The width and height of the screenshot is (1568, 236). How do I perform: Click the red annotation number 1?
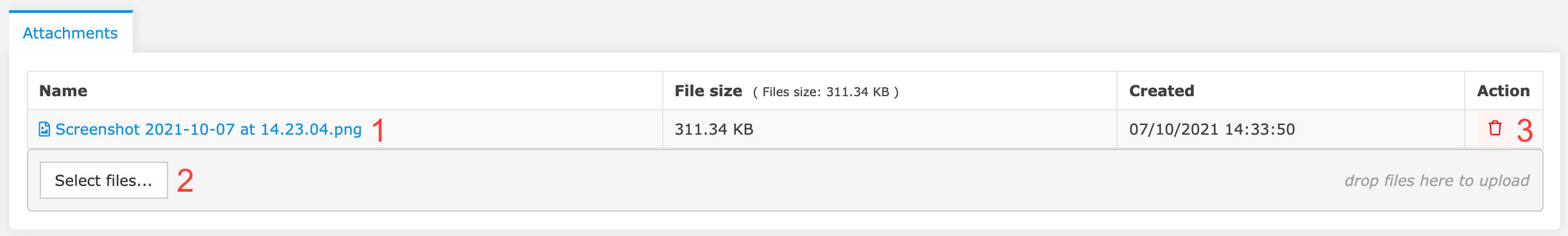[379, 130]
